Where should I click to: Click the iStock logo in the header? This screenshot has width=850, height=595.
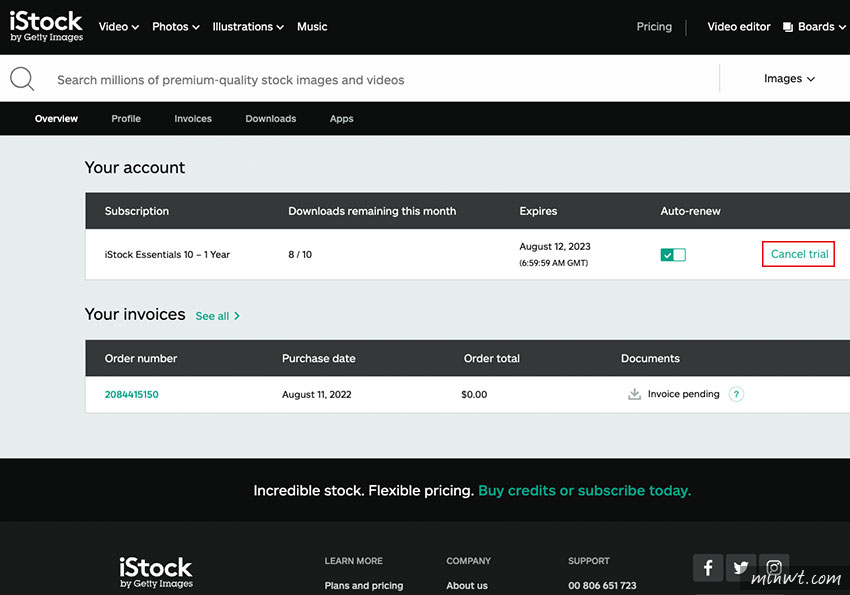(46, 26)
